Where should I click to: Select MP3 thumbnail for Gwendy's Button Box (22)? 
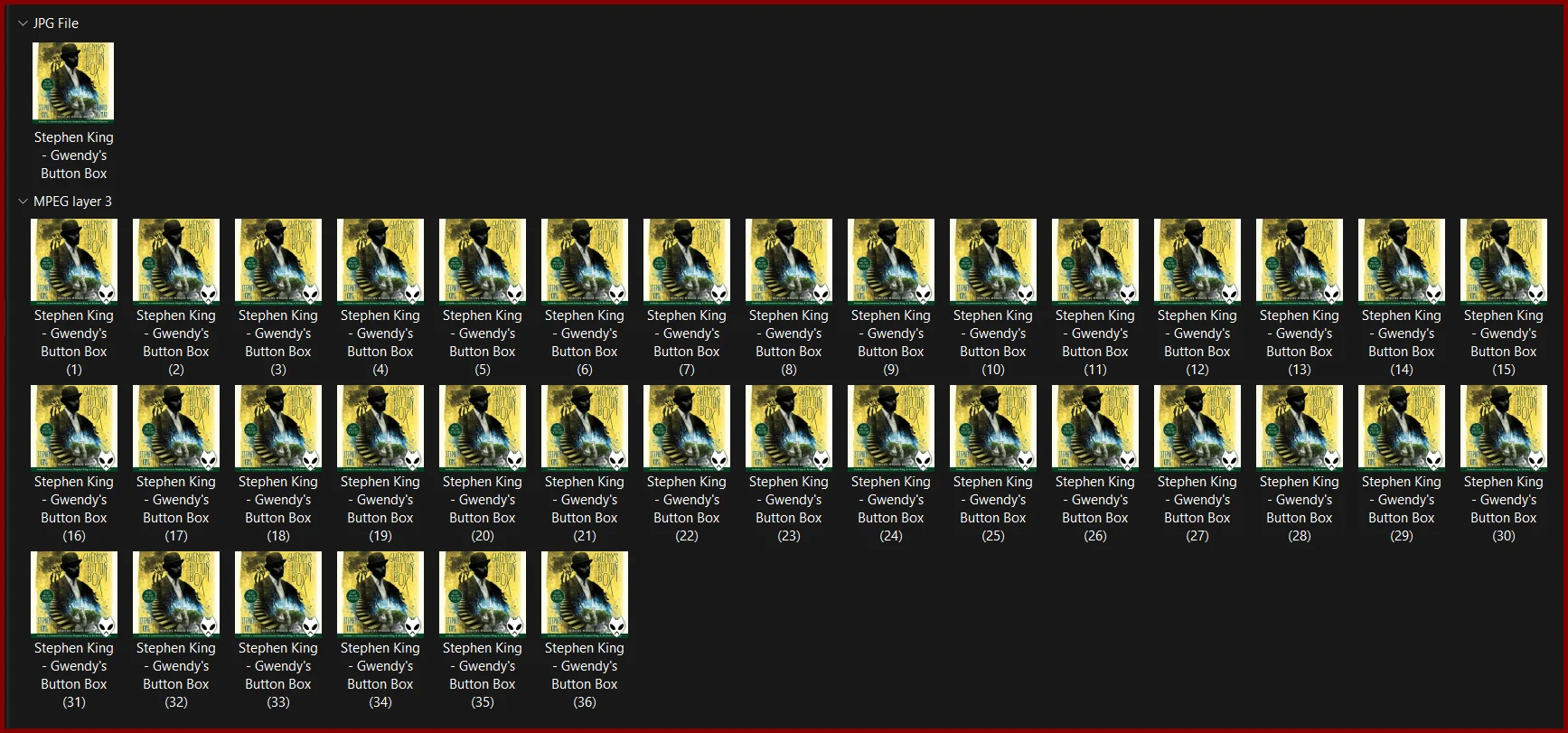tap(687, 427)
